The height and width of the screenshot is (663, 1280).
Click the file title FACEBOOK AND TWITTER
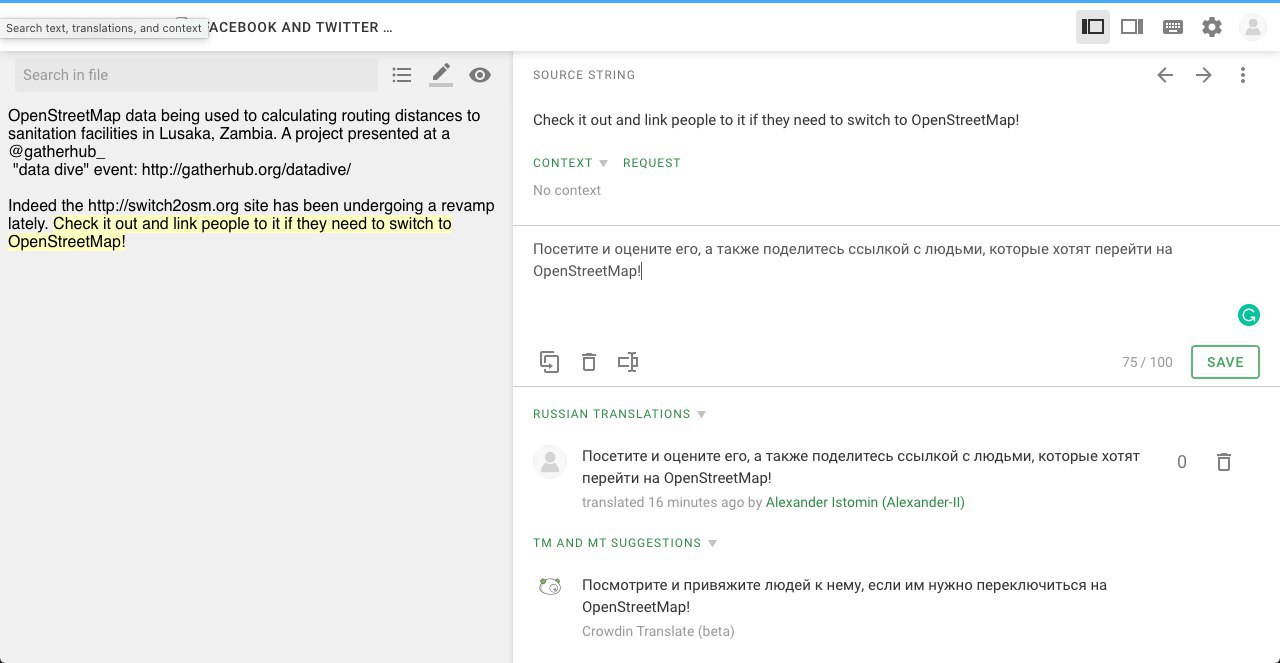click(299, 27)
